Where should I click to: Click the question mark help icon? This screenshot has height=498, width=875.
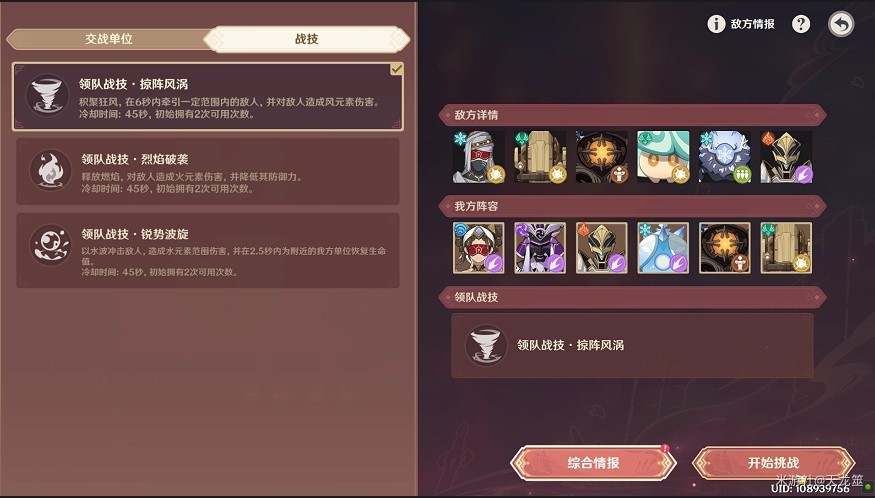(x=801, y=24)
